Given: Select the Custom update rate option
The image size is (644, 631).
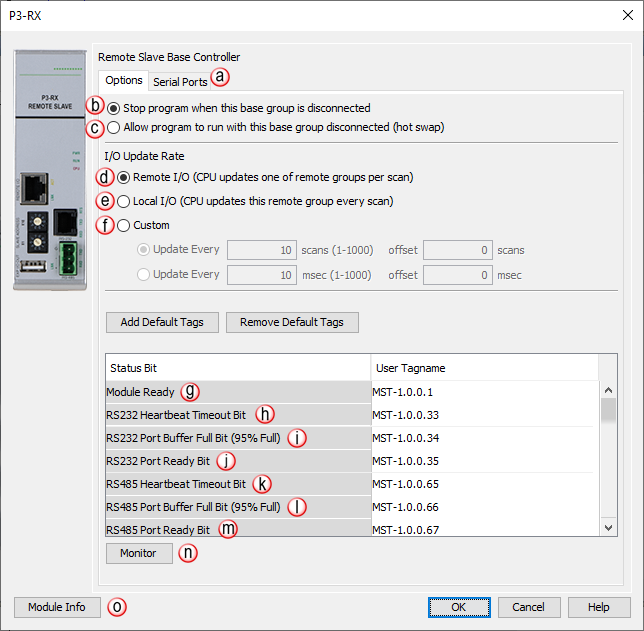Looking at the screenshot, I should 125,225.
